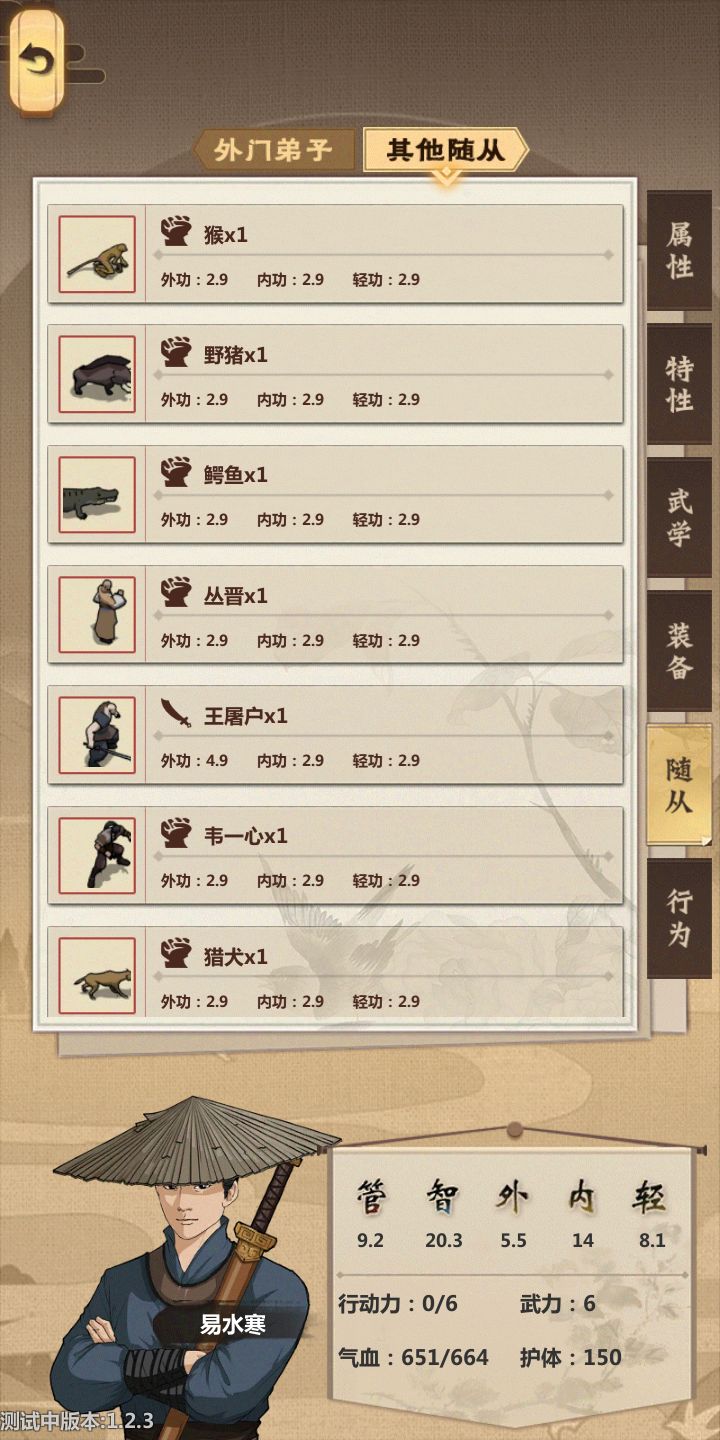Select the hunting dog portrait icon
Image resolution: width=720 pixels, height=1440 pixels.
(97, 975)
